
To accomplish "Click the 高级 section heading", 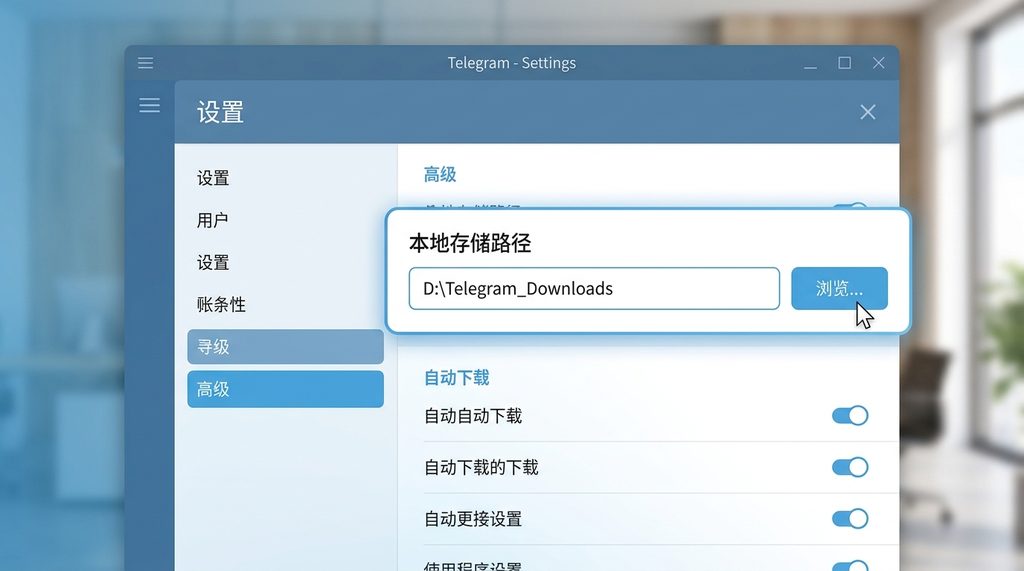I will (440, 174).
